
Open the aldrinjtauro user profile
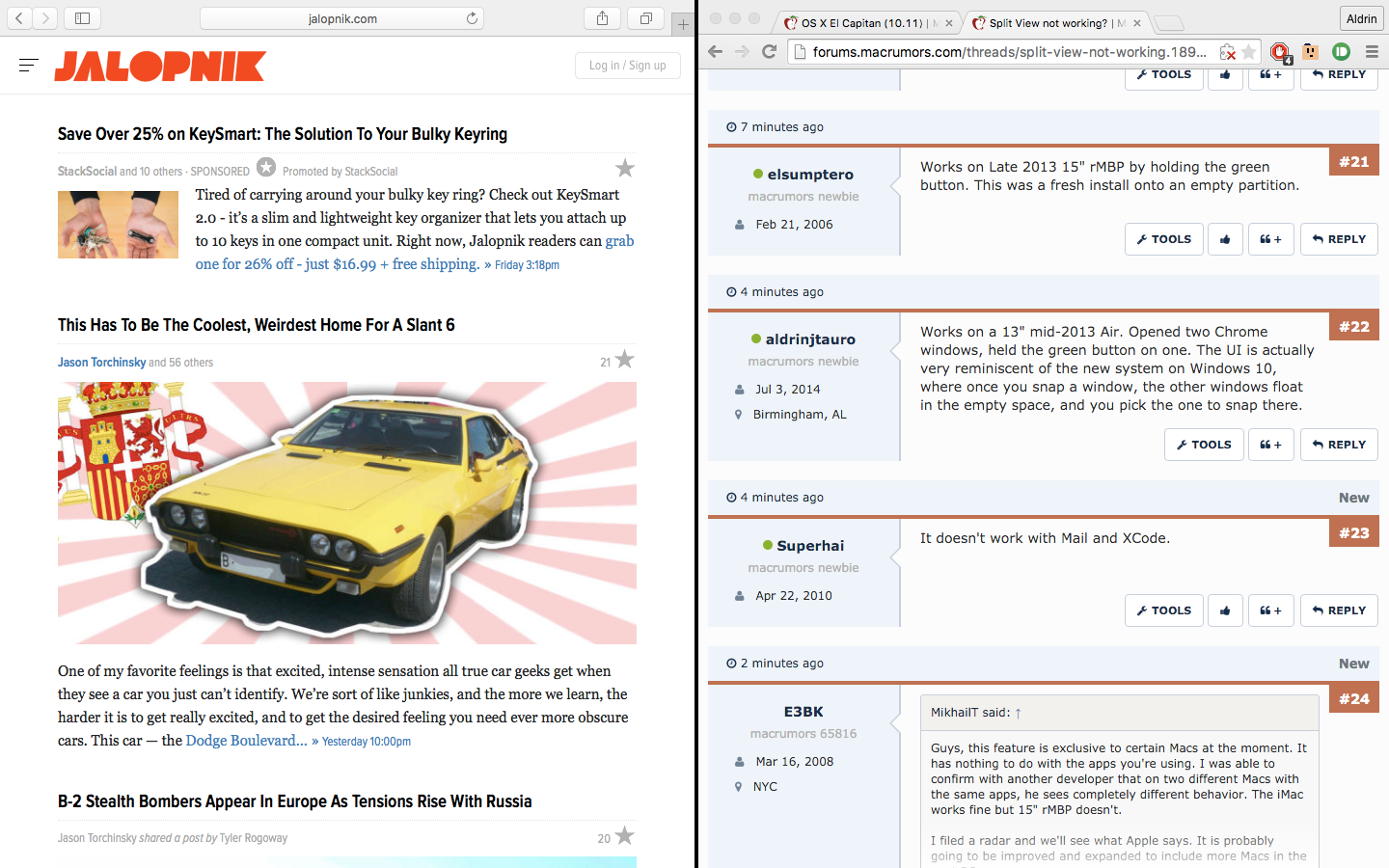pyautogui.click(x=810, y=339)
